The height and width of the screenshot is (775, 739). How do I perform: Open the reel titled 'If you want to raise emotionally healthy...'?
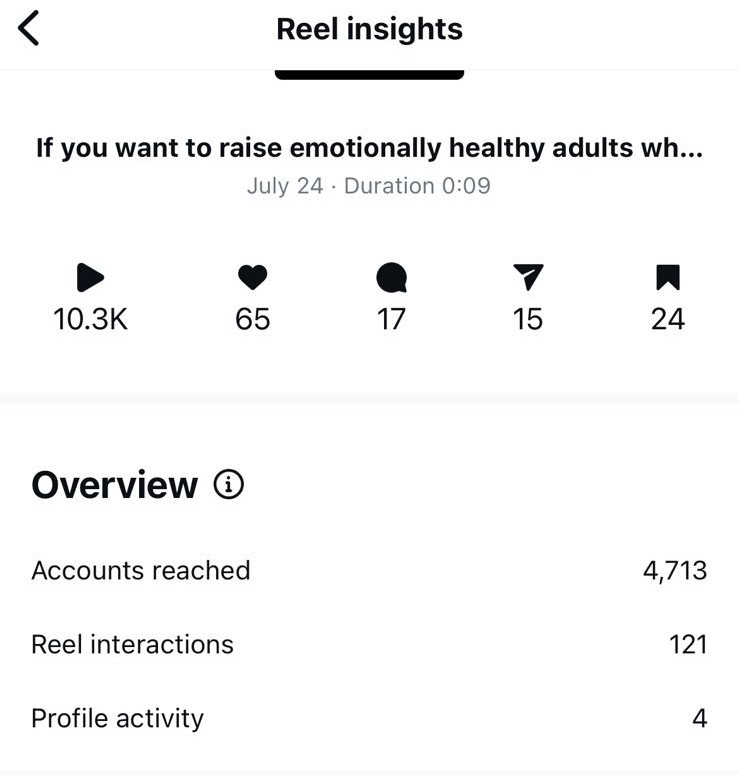[369, 148]
